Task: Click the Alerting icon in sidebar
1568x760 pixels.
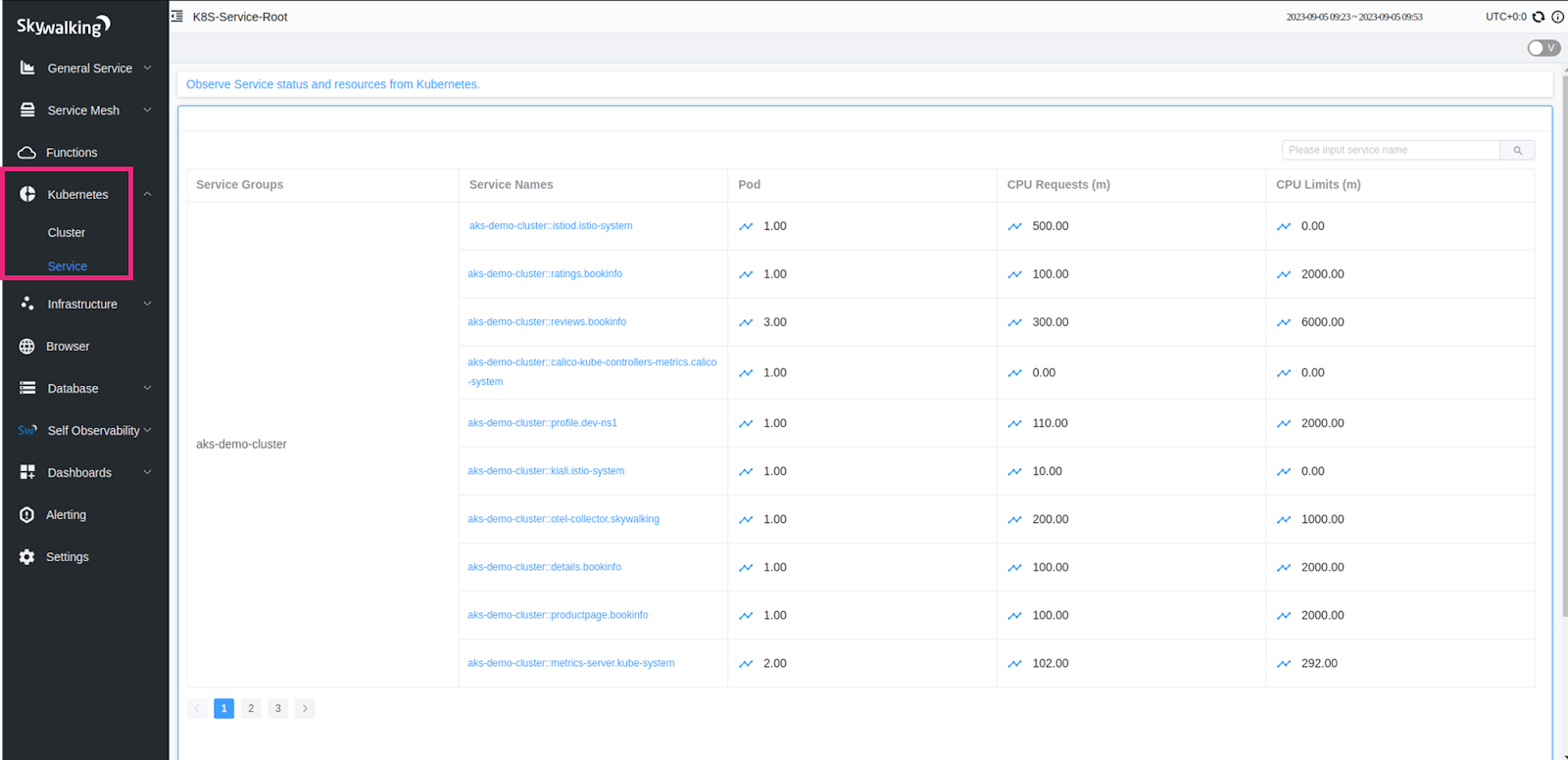Action: pyautogui.click(x=27, y=515)
